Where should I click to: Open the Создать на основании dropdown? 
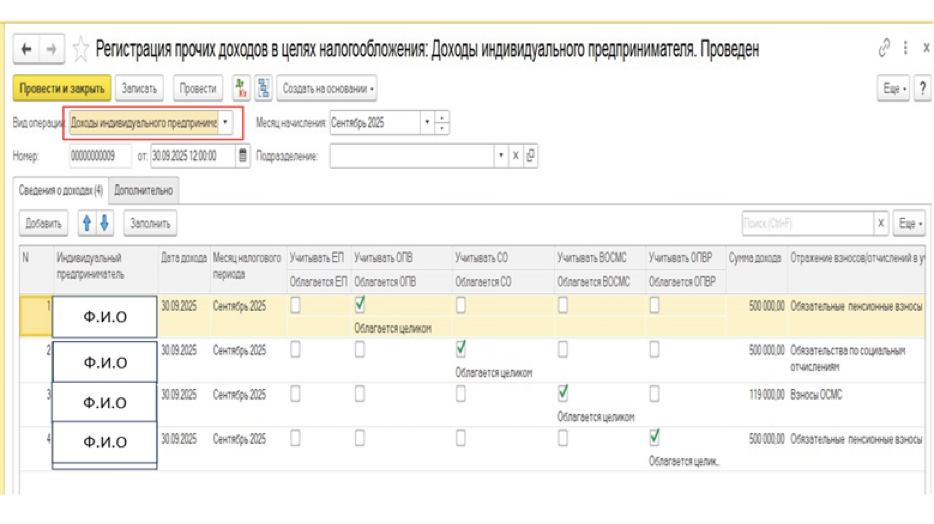(x=328, y=89)
